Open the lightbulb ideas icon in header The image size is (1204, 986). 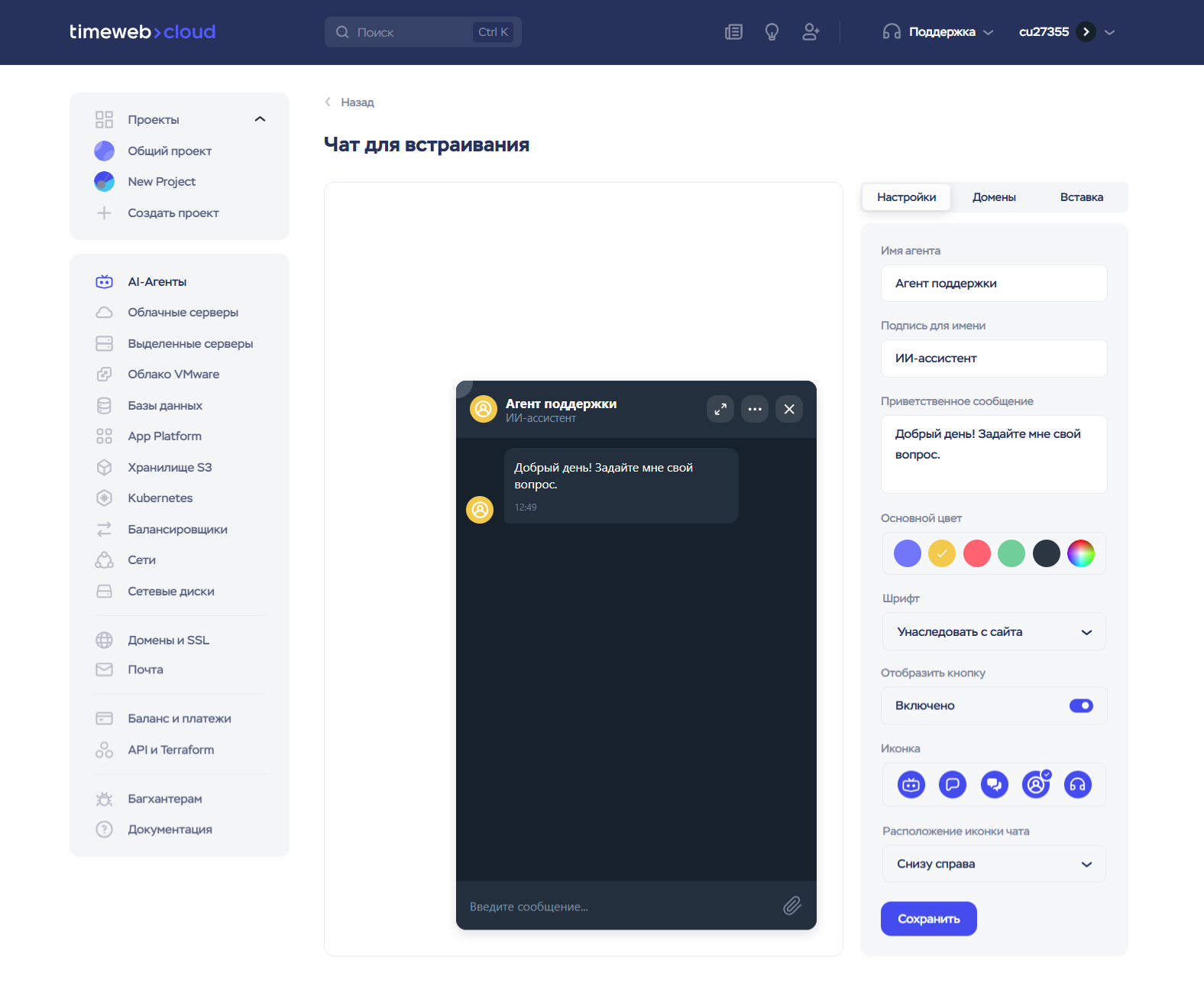pyautogui.click(x=772, y=32)
